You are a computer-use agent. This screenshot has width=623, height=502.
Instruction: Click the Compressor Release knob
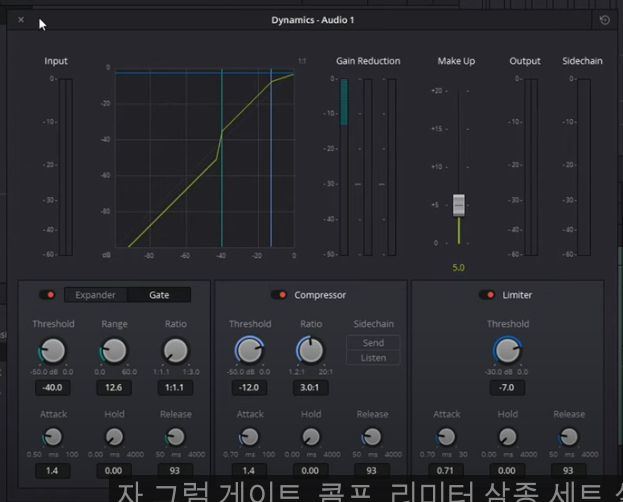[372, 437]
